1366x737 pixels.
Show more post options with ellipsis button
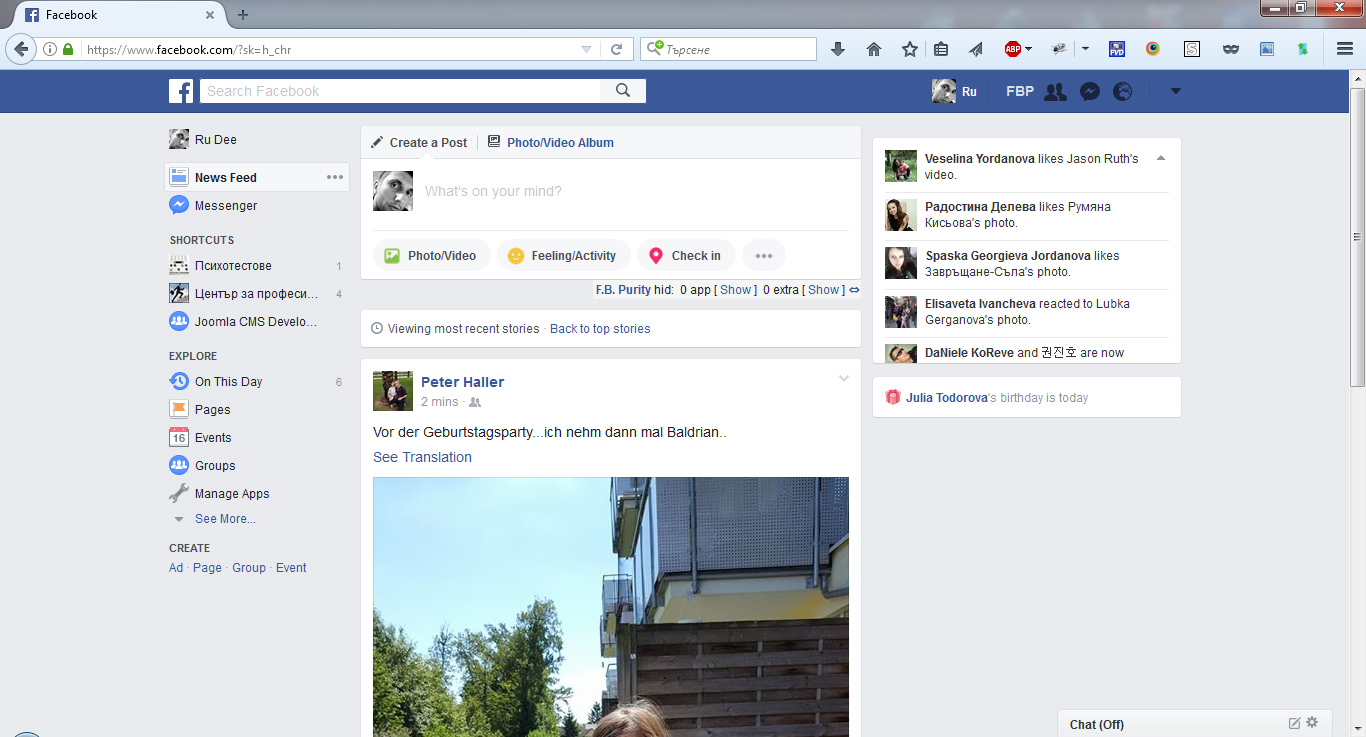click(764, 256)
